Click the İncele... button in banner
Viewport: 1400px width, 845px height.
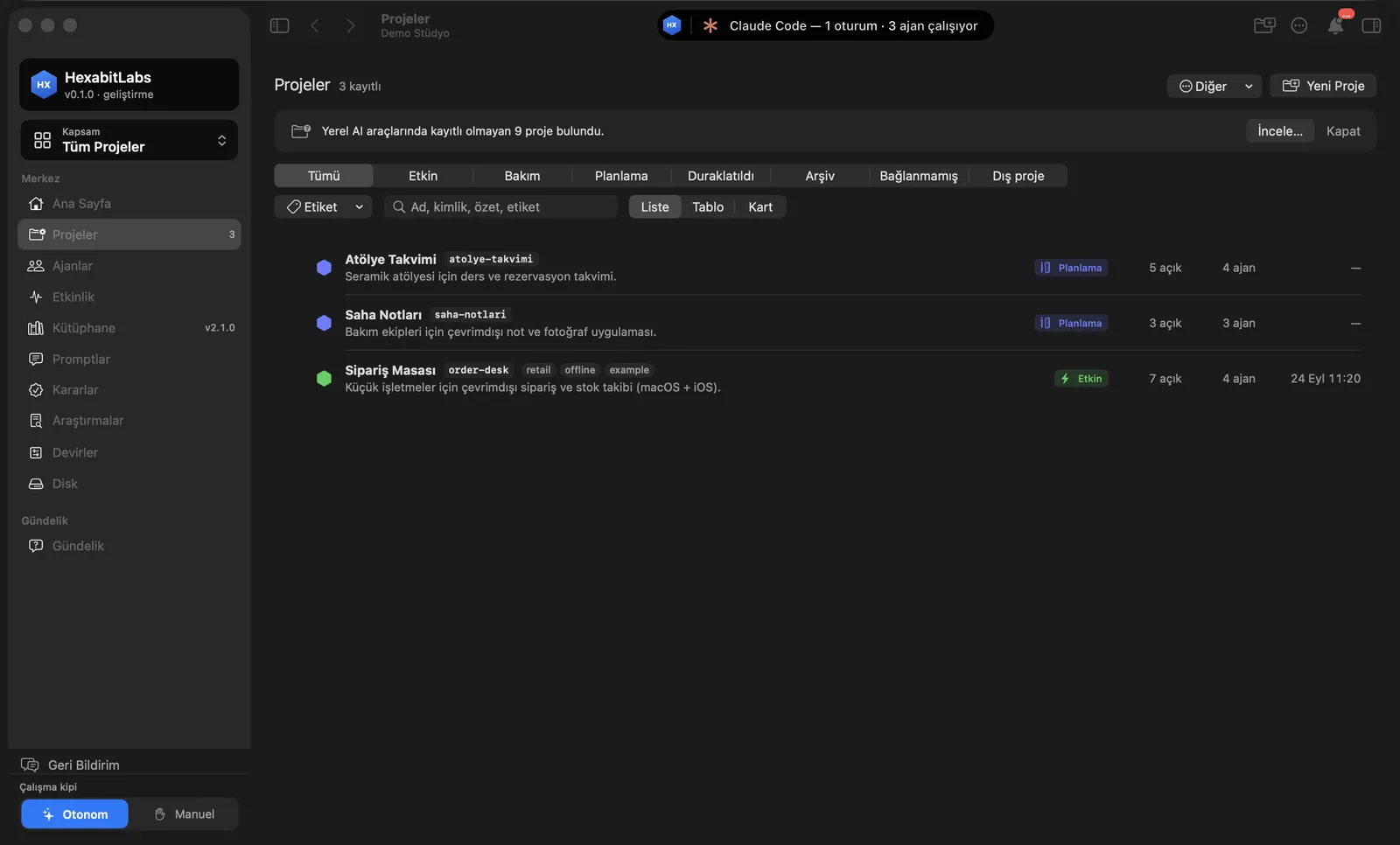click(1280, 131)
